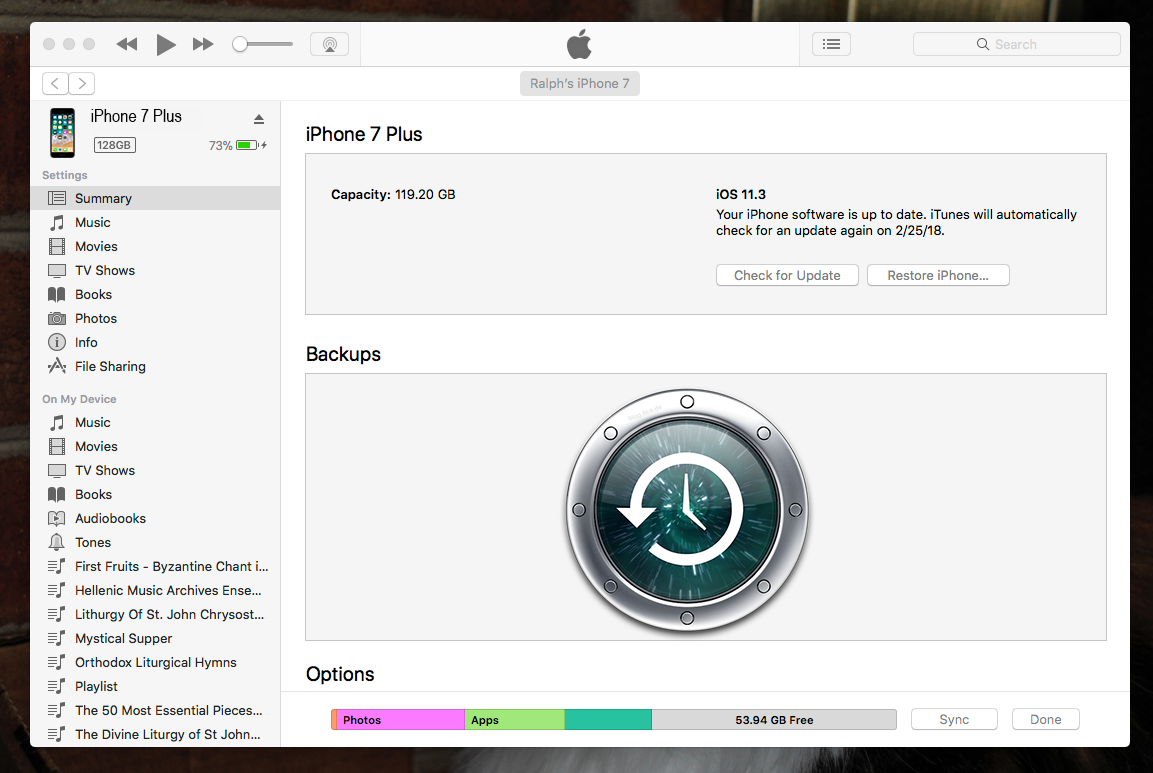Click the Books icon under On My Device
The image size is (1153, 773).
tap(57, 494)
